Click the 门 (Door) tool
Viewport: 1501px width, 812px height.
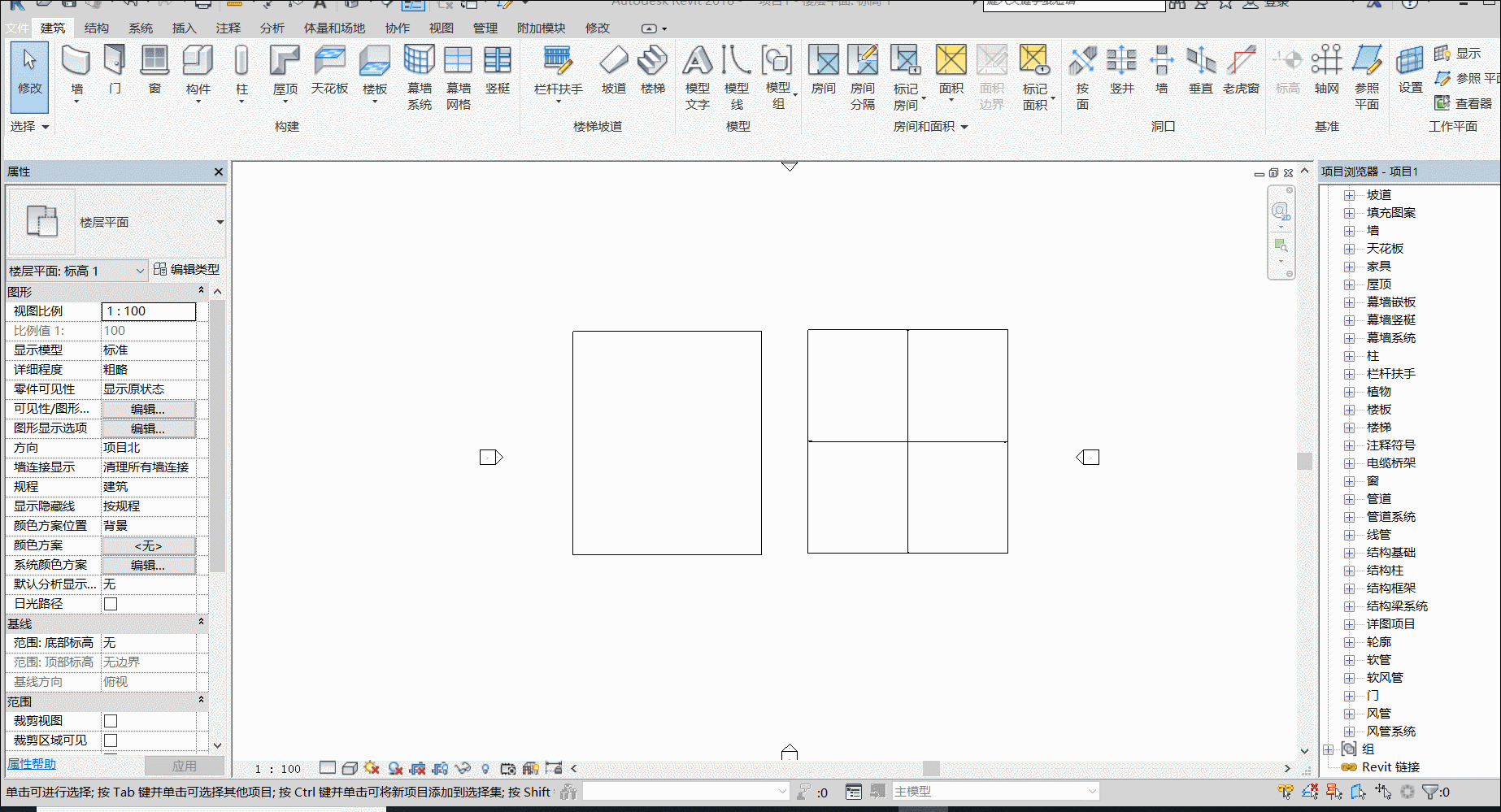tap(115, 70)
